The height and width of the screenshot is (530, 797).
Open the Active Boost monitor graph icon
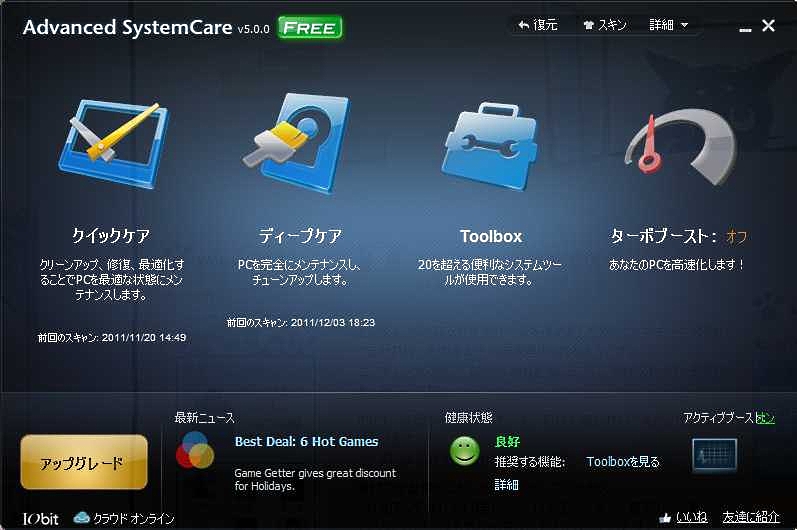(x=714, y=455)
